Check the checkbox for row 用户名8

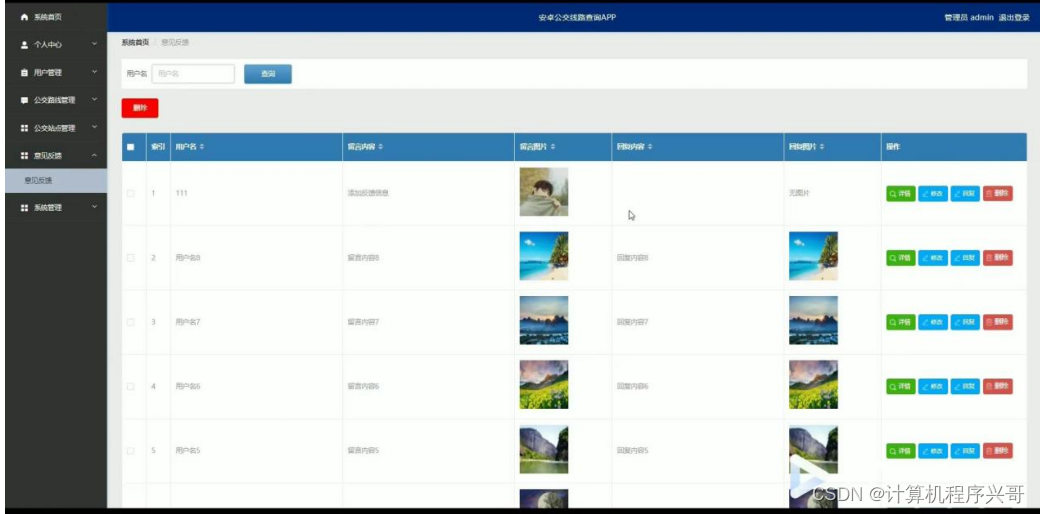[131, 257]
